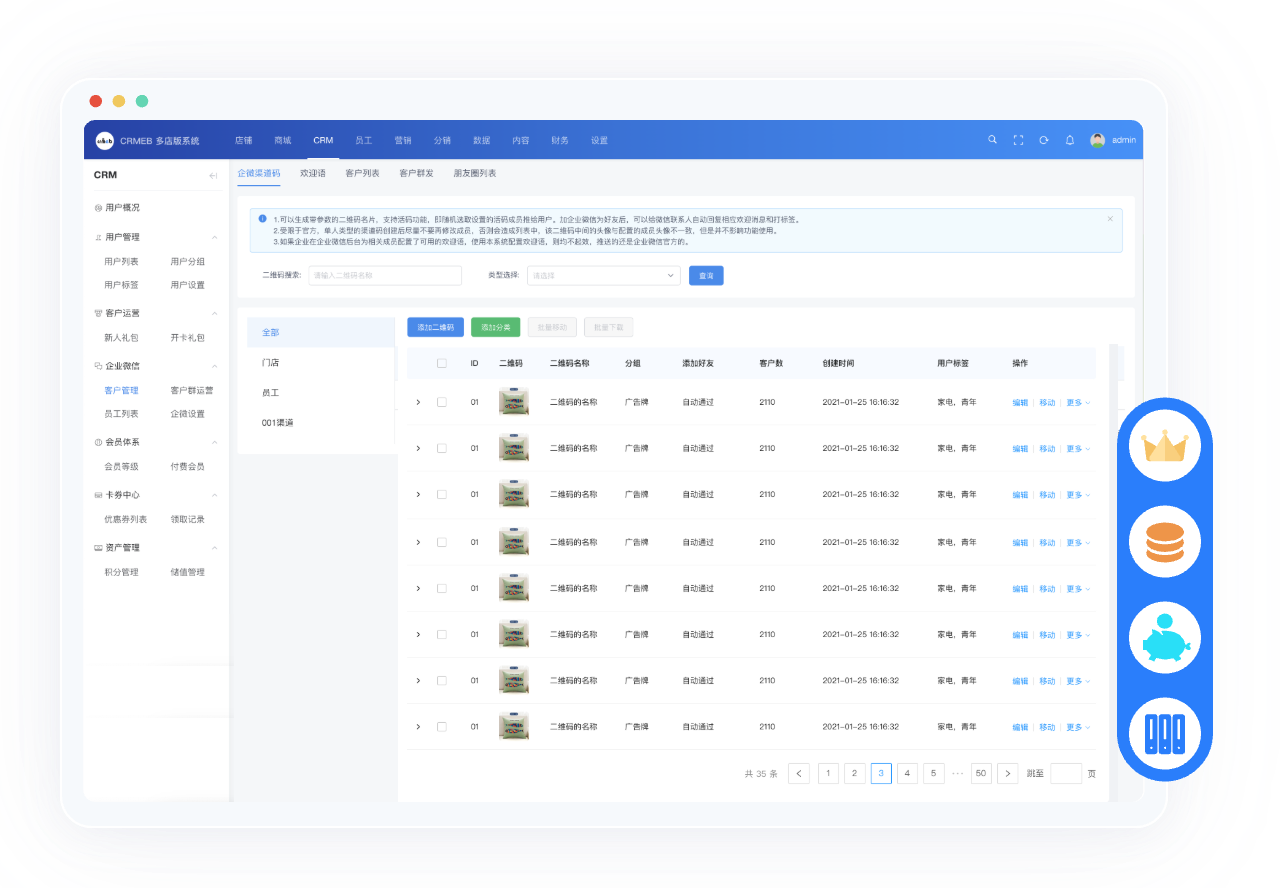This screenshot has height=888, width=1282.
Task: Open the 营销 top menu
Action: click(403, 140)
